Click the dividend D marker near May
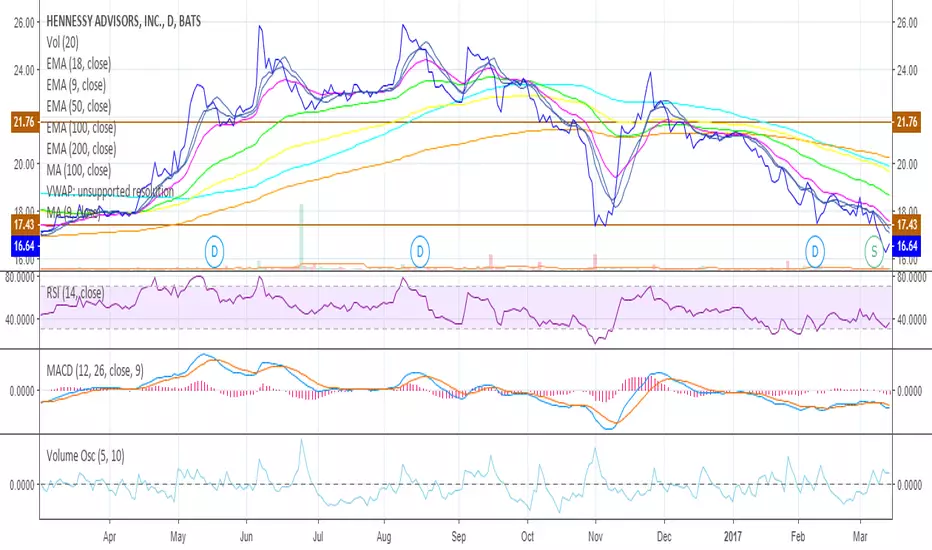Image resolution: width=932 pixels, height=550 pixels. tap(214, 252)
